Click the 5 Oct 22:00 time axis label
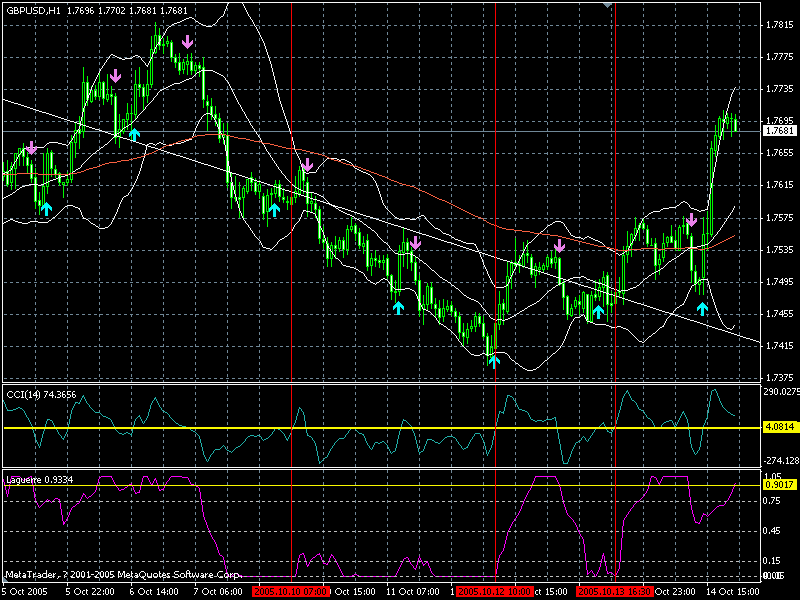Screen dimensions: 800x600 coord(89,592)
